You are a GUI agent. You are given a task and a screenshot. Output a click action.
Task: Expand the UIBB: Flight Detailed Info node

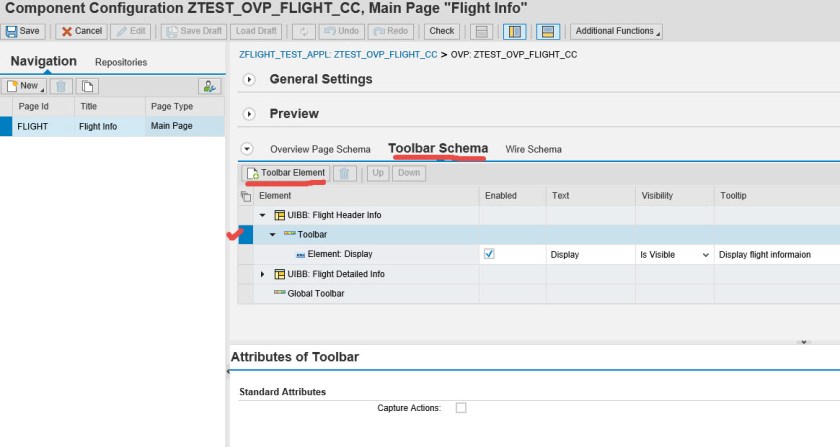(x=264, y=274)
